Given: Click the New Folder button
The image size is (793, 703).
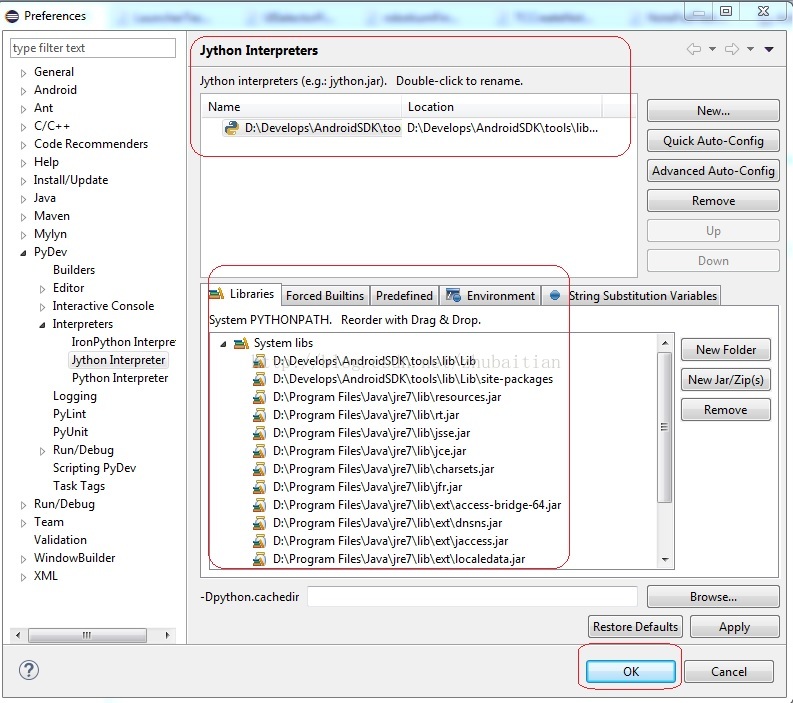Looking at the screenshot, I should [726, 349].
